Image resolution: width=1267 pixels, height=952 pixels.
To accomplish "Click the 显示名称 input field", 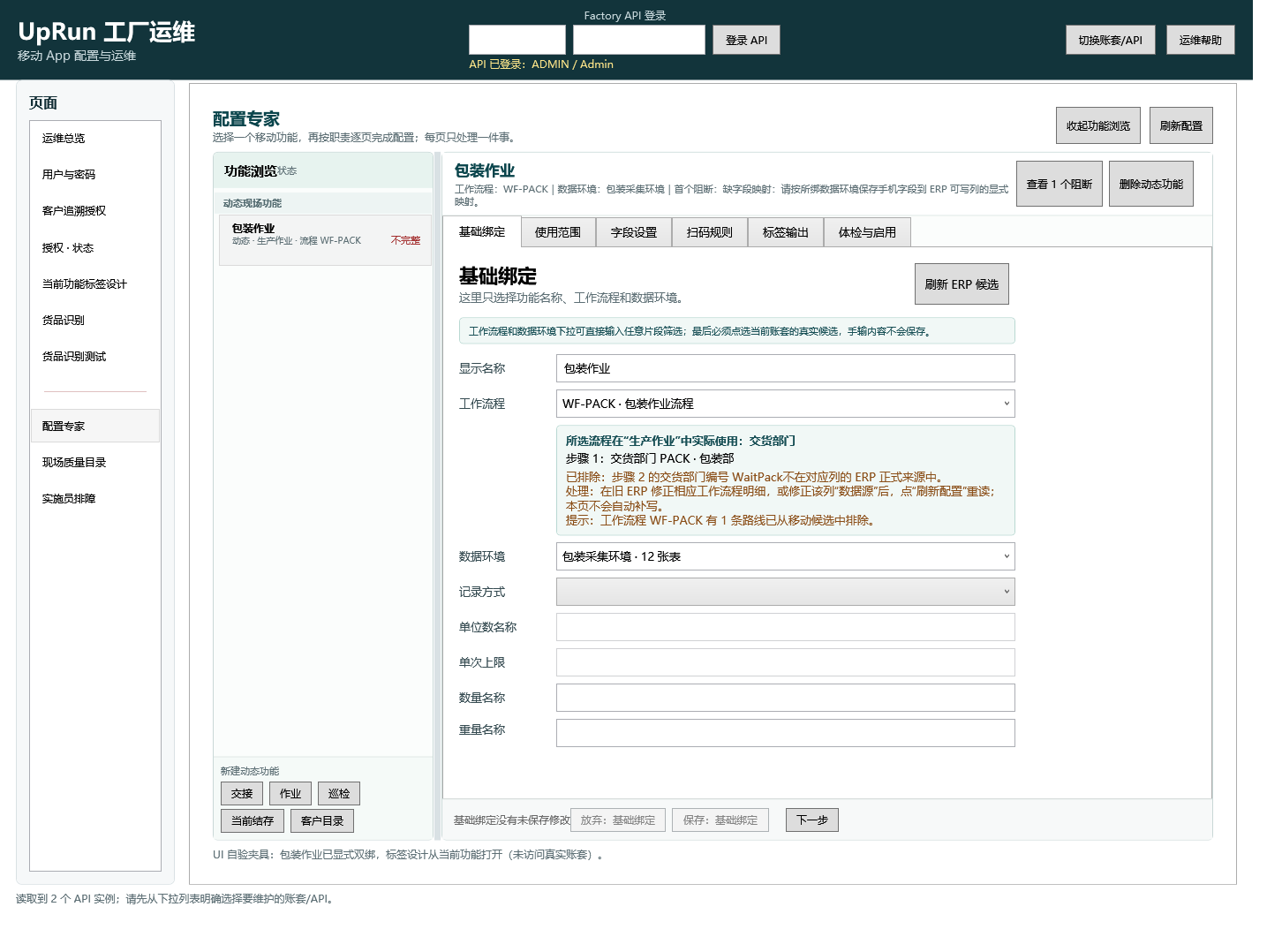I will [x=786, y=368].
